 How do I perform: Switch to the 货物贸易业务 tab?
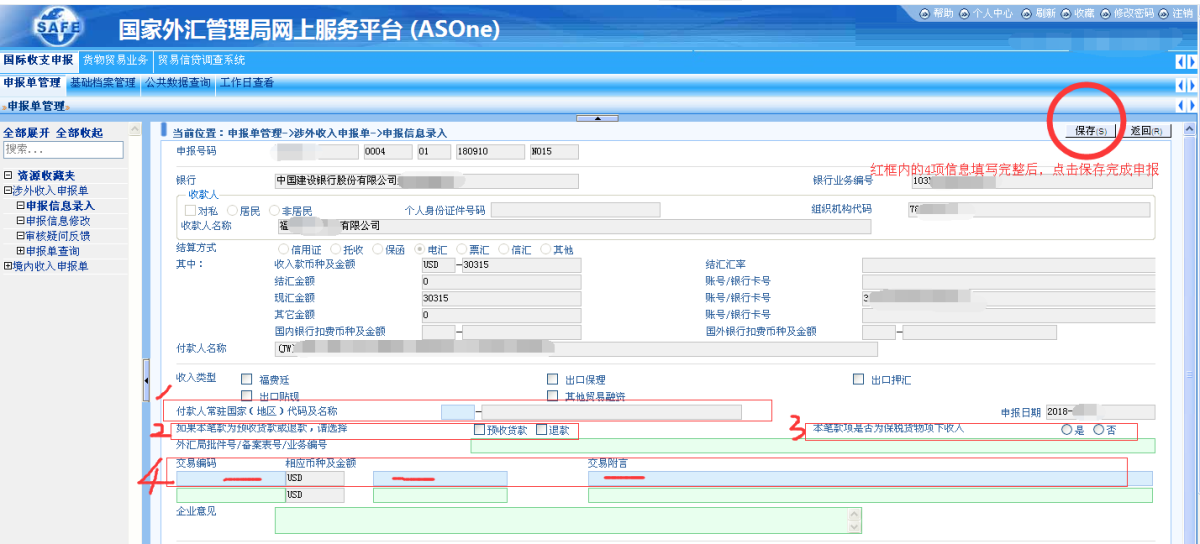(x=115, y=60)
